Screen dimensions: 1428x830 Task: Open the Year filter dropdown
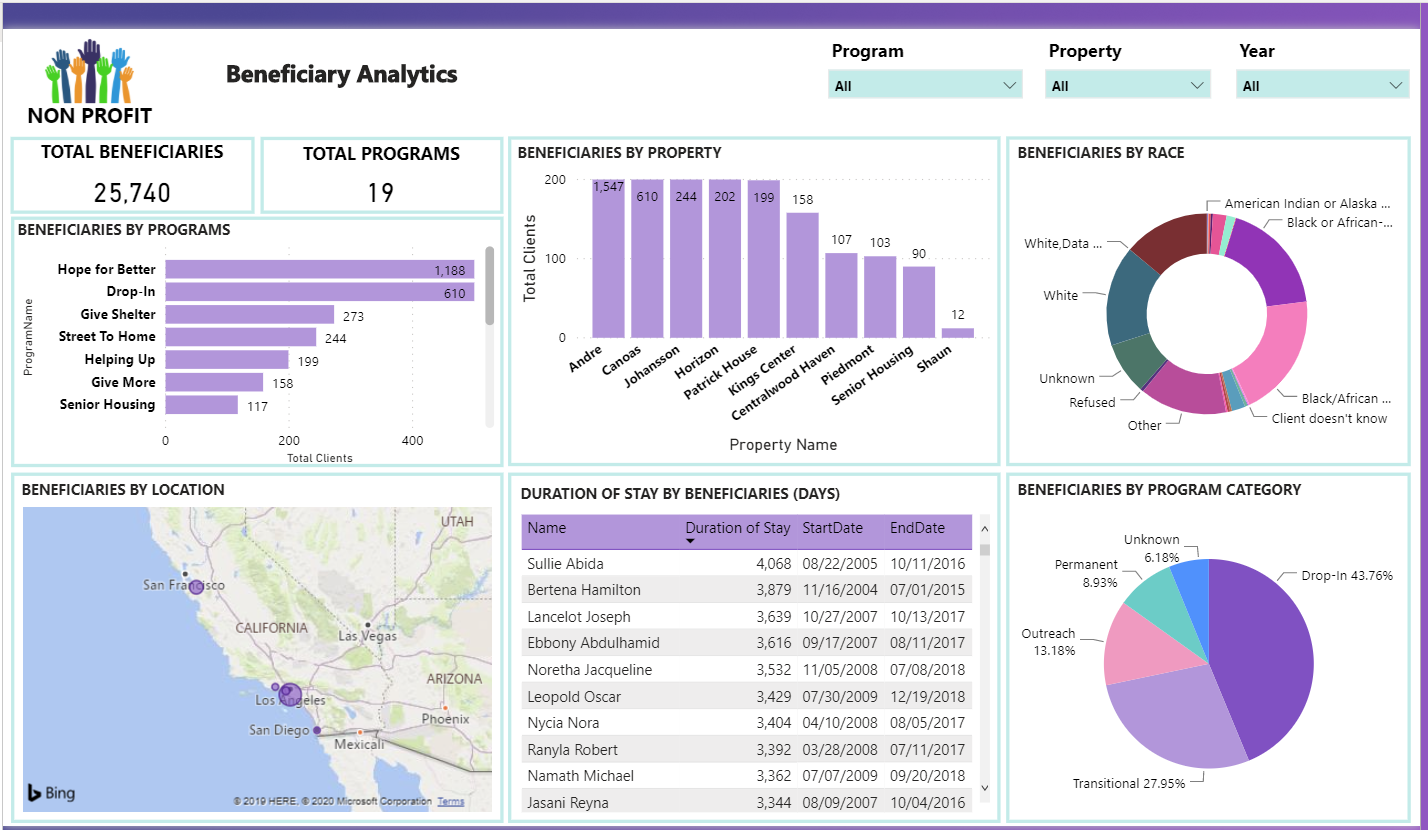pos(1323,85)
